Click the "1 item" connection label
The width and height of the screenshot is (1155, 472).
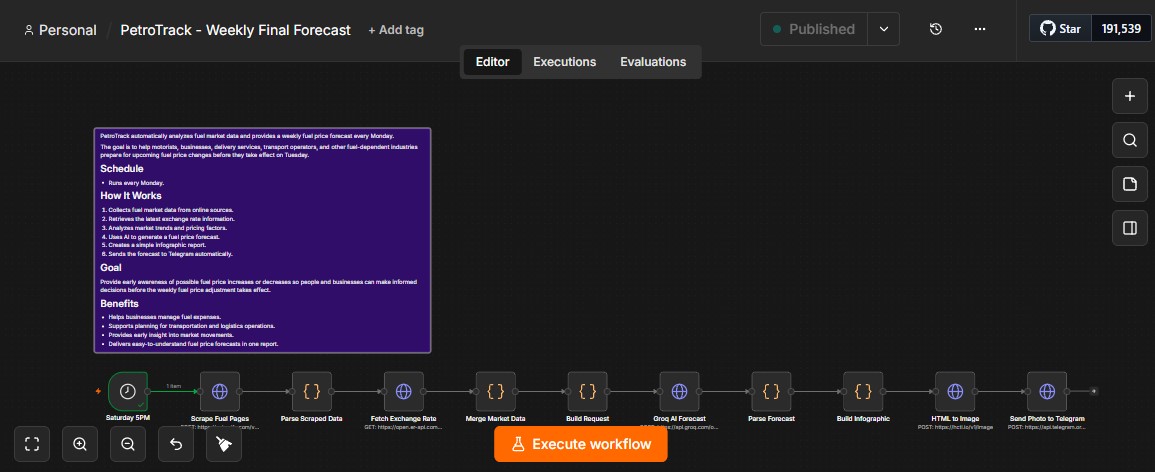pyautogui.click(x=173, y=386)
